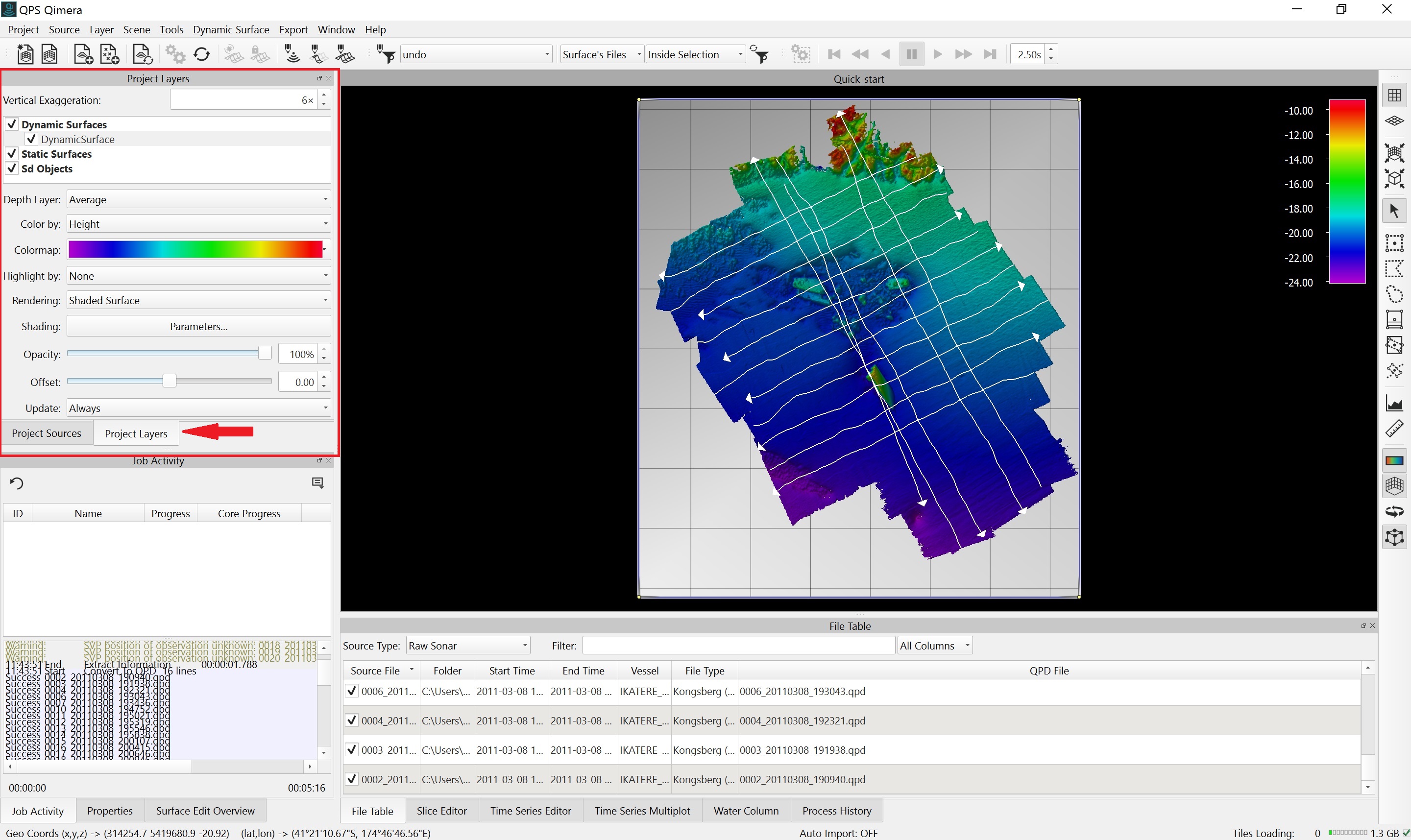Open the Source Type Raw Sonar dropdown
Viewport: 1411px width, 840px height.
click(468, 646)
